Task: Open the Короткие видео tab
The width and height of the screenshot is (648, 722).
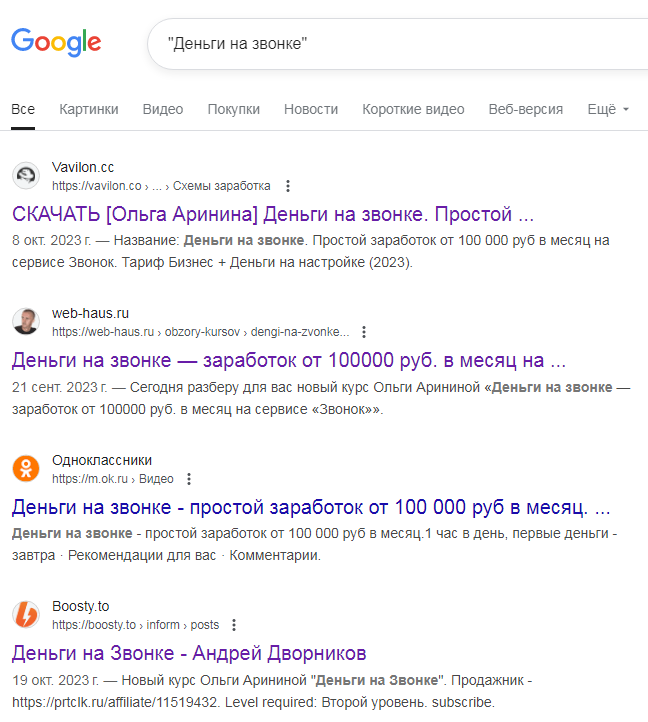Action: [413, 109]
